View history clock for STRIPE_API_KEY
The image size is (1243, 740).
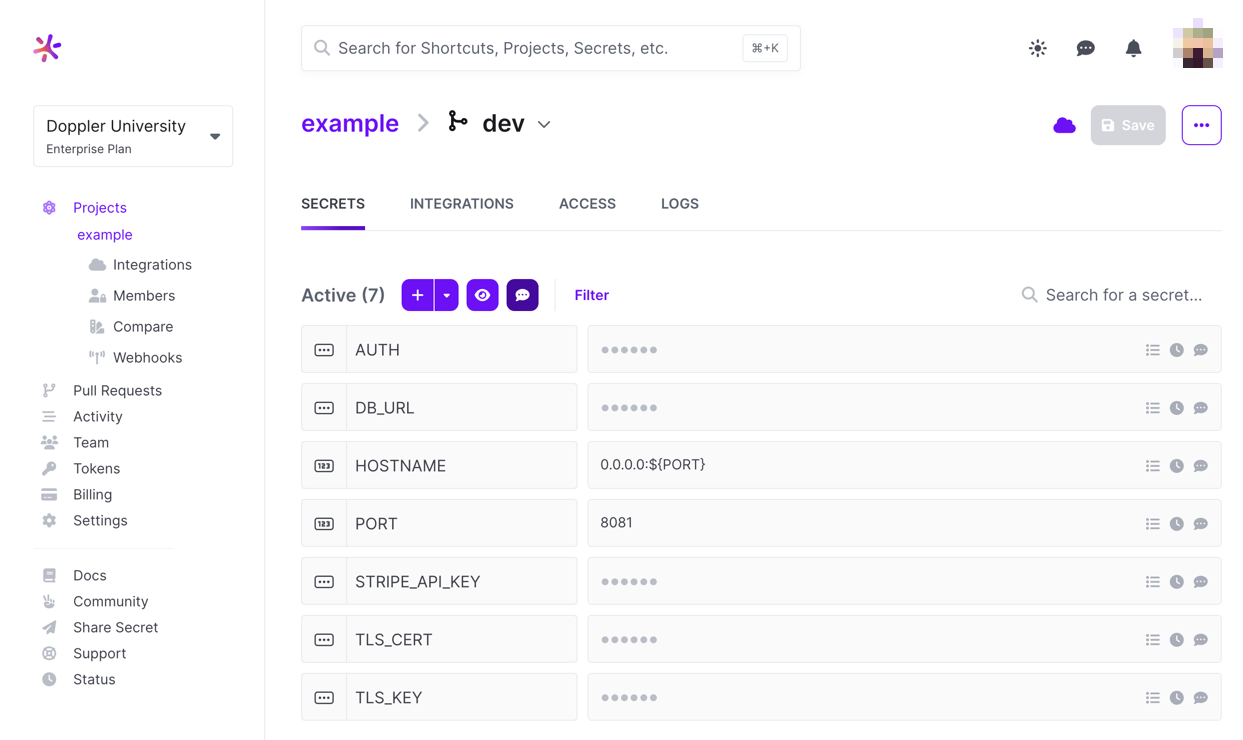tap(1177, 582)
